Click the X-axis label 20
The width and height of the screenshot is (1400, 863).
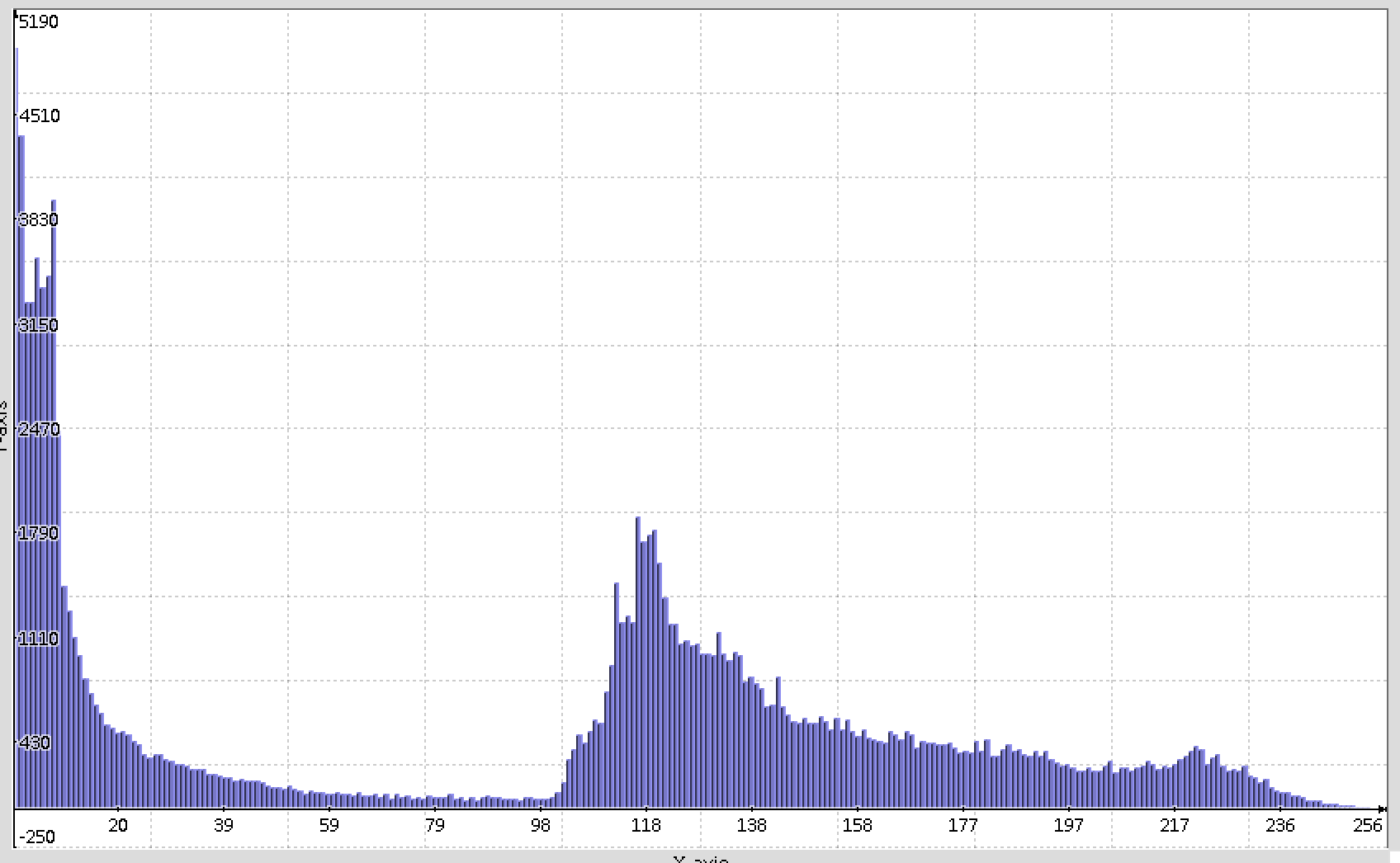pyautogui.click(x=118, y=825)
